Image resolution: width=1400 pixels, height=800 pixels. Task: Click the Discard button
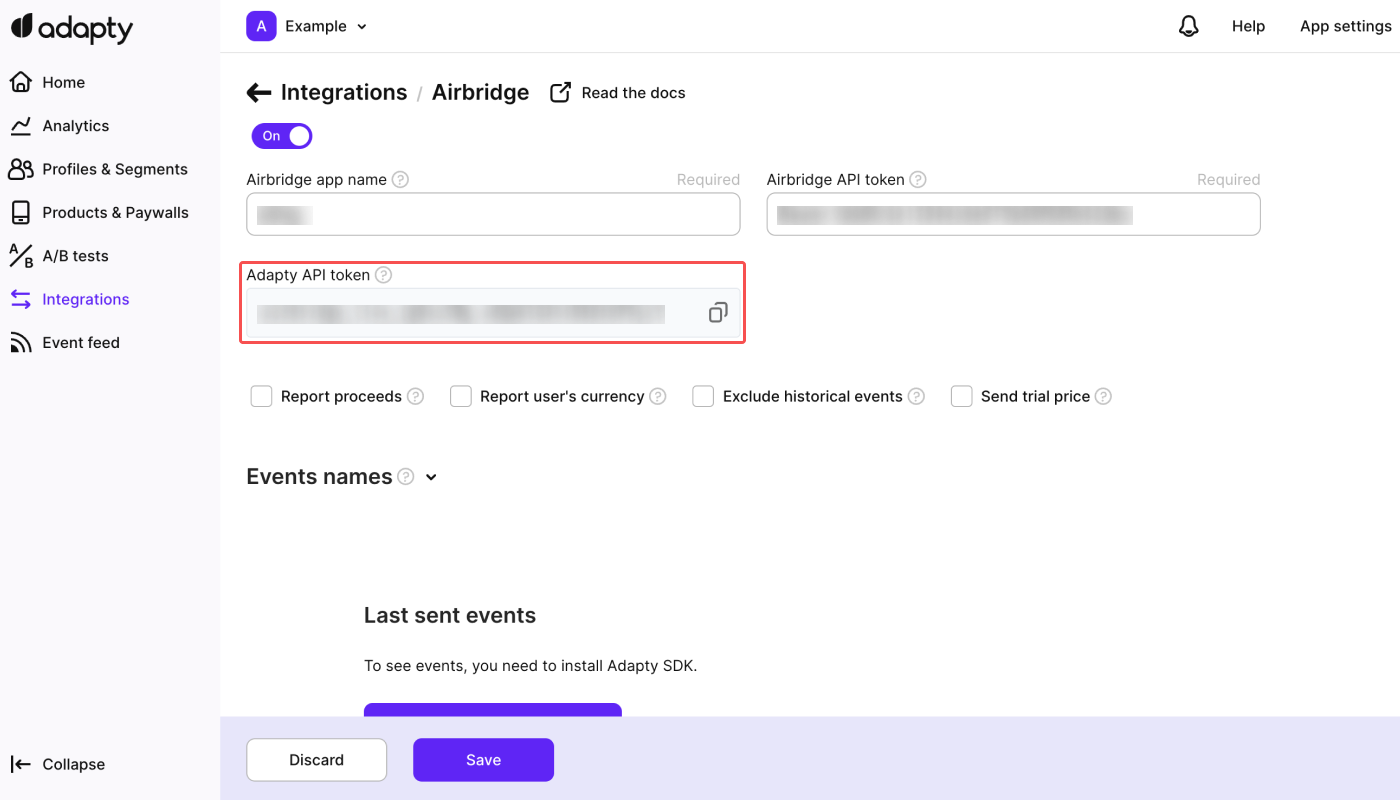(x=316, y=760)
